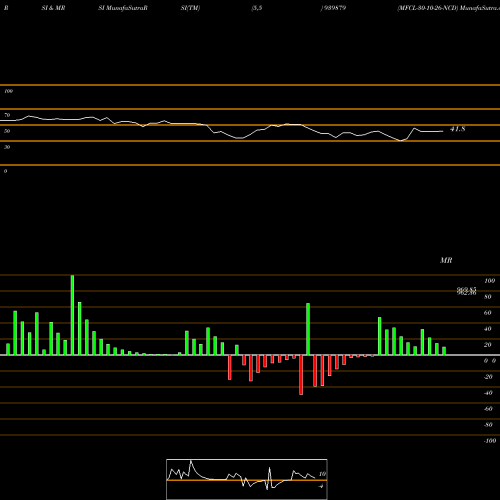Image resolution: width=500 pixels, height=500 pixels.
Task: Click the '939879' code in the header
Action: point(334,8)
